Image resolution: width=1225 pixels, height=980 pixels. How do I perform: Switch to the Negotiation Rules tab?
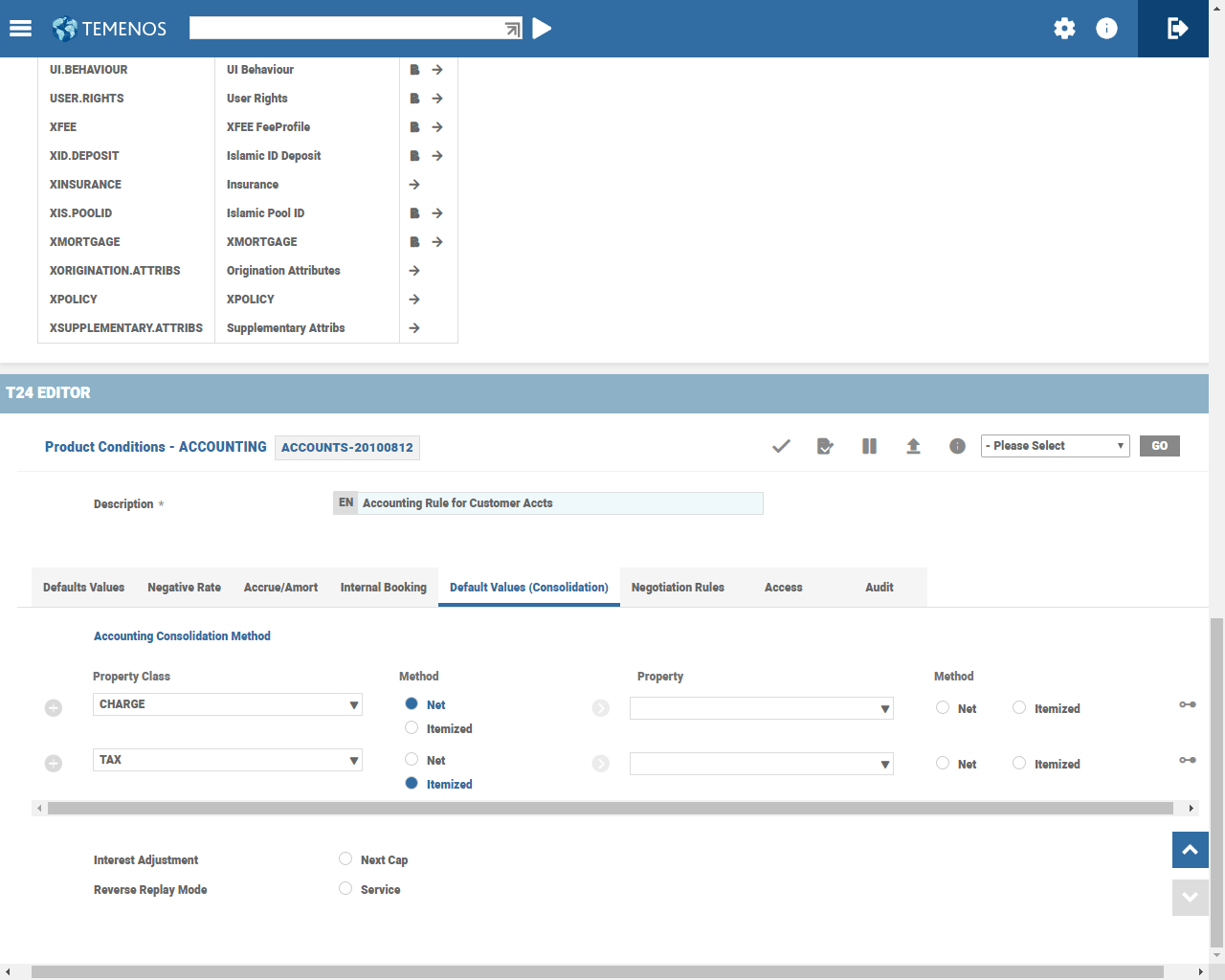point(678,588)
